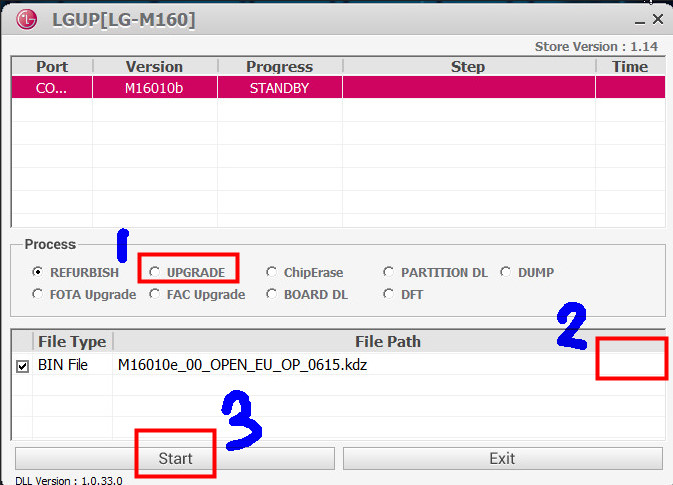The image size is (673, 485).
Task: Select the BOARD DL radio button
Action: tap(271, 294)
